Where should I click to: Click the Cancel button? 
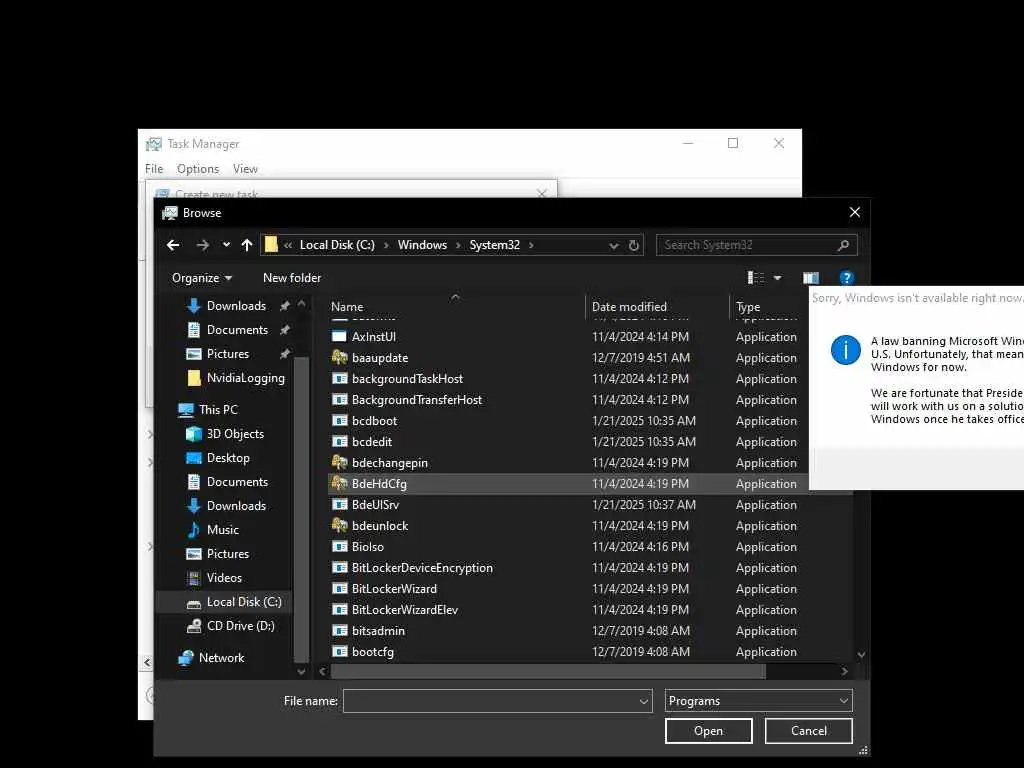coord(808,731)
